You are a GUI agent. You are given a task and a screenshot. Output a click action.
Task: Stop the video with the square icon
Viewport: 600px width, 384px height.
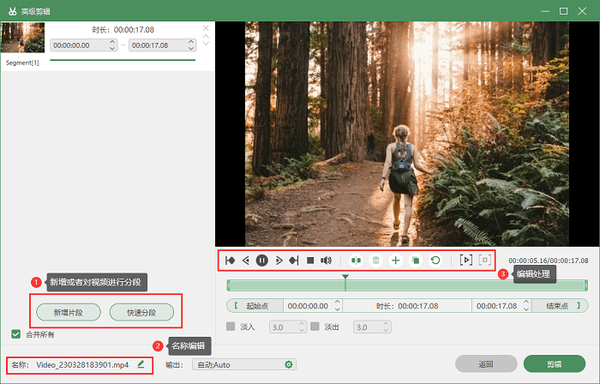310,260
